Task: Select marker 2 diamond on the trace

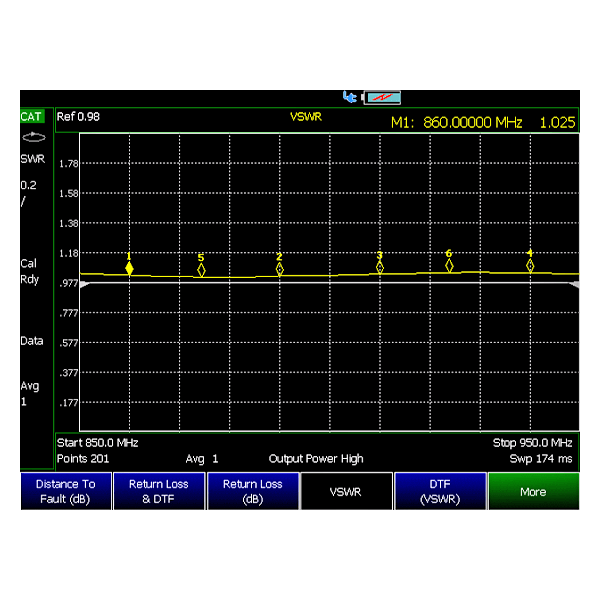Action: click(279, 269)
